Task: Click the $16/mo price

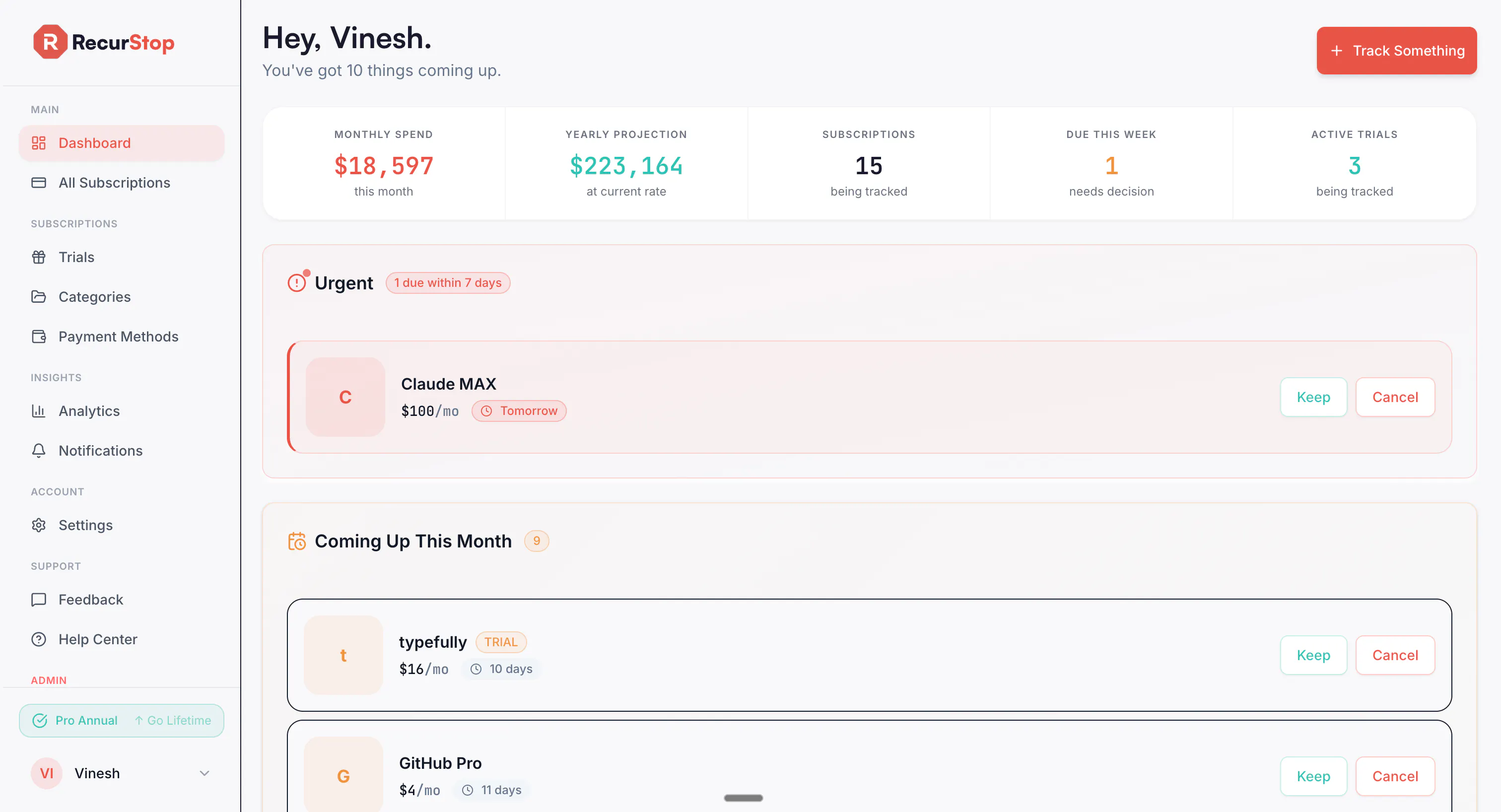Action: pyautogui.click(x=423, y=669)
